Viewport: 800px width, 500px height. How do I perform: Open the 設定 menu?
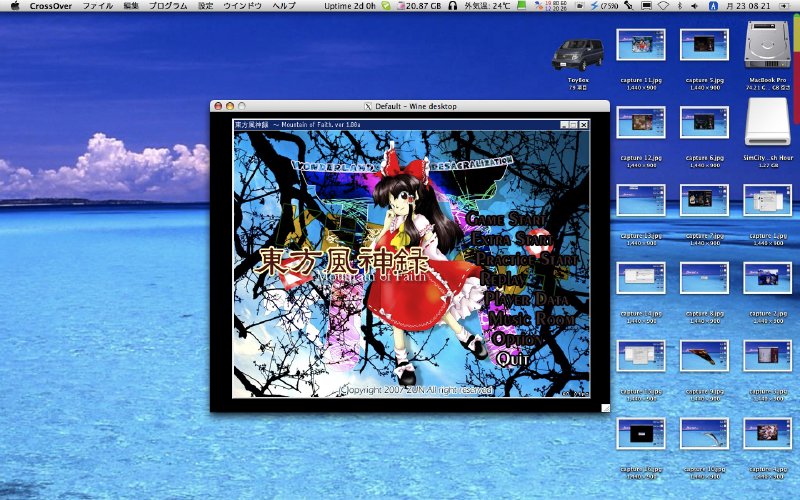205,6
